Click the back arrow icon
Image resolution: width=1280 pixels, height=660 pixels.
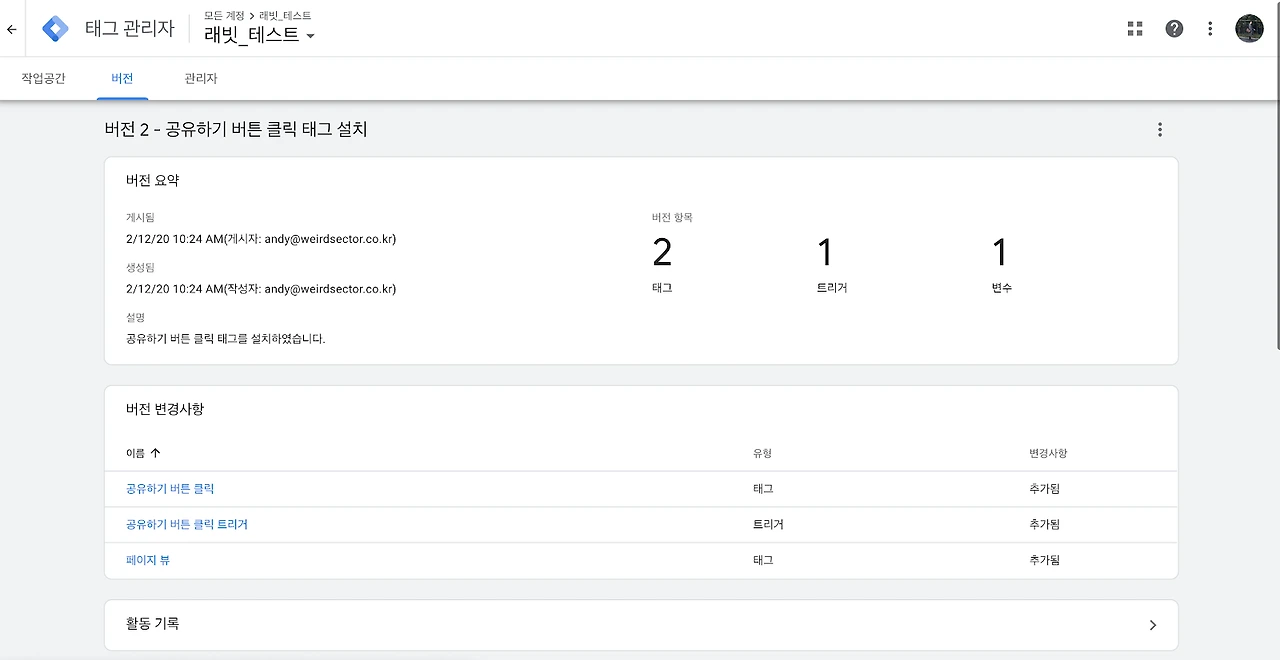point(12,29)
